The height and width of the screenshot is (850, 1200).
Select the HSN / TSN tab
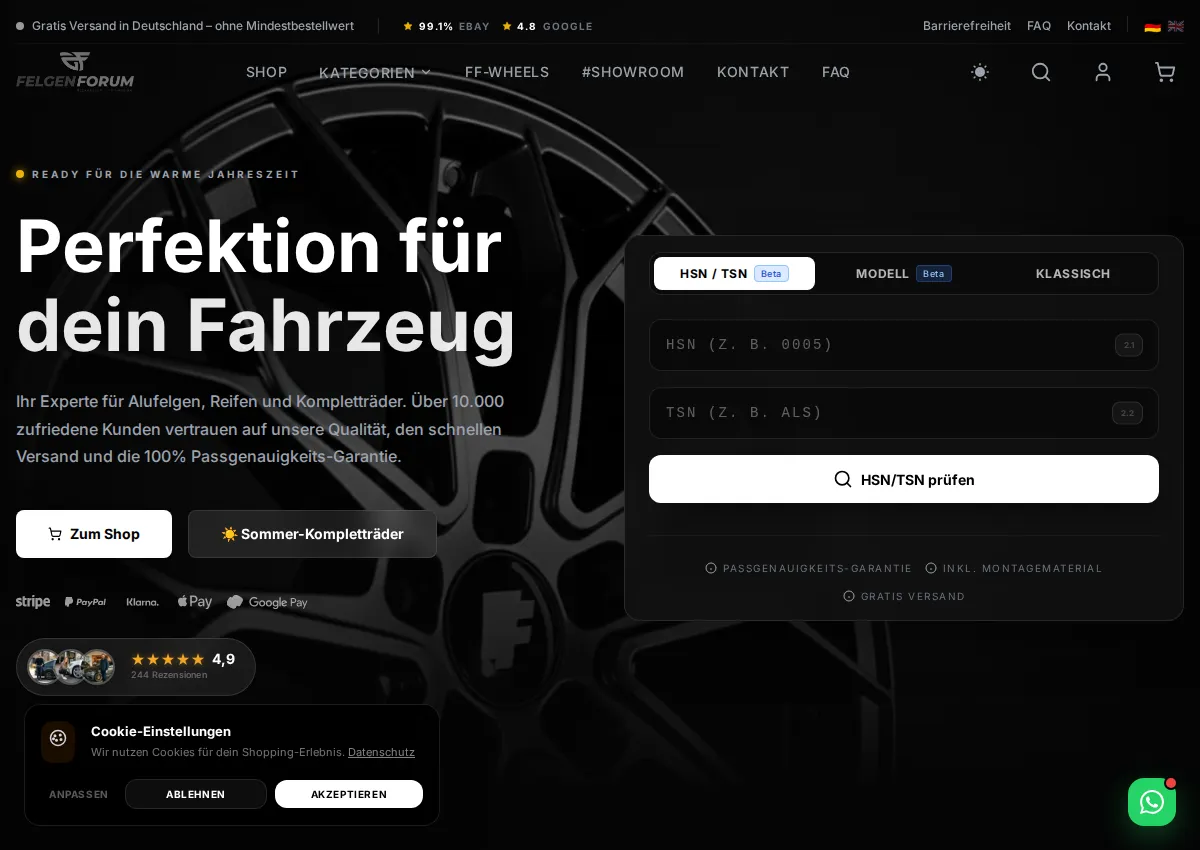(x=734, y=274)
